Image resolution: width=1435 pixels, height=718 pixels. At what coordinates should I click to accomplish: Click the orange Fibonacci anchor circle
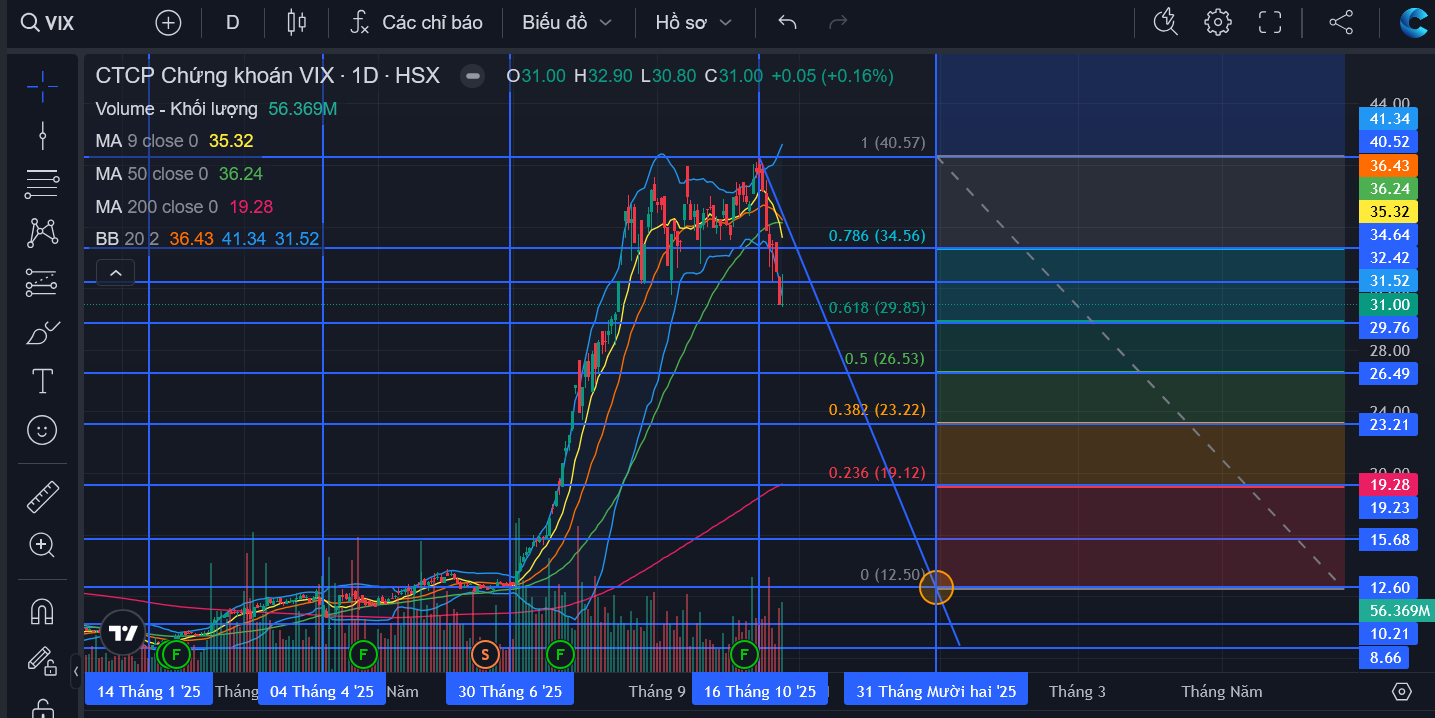936,587
